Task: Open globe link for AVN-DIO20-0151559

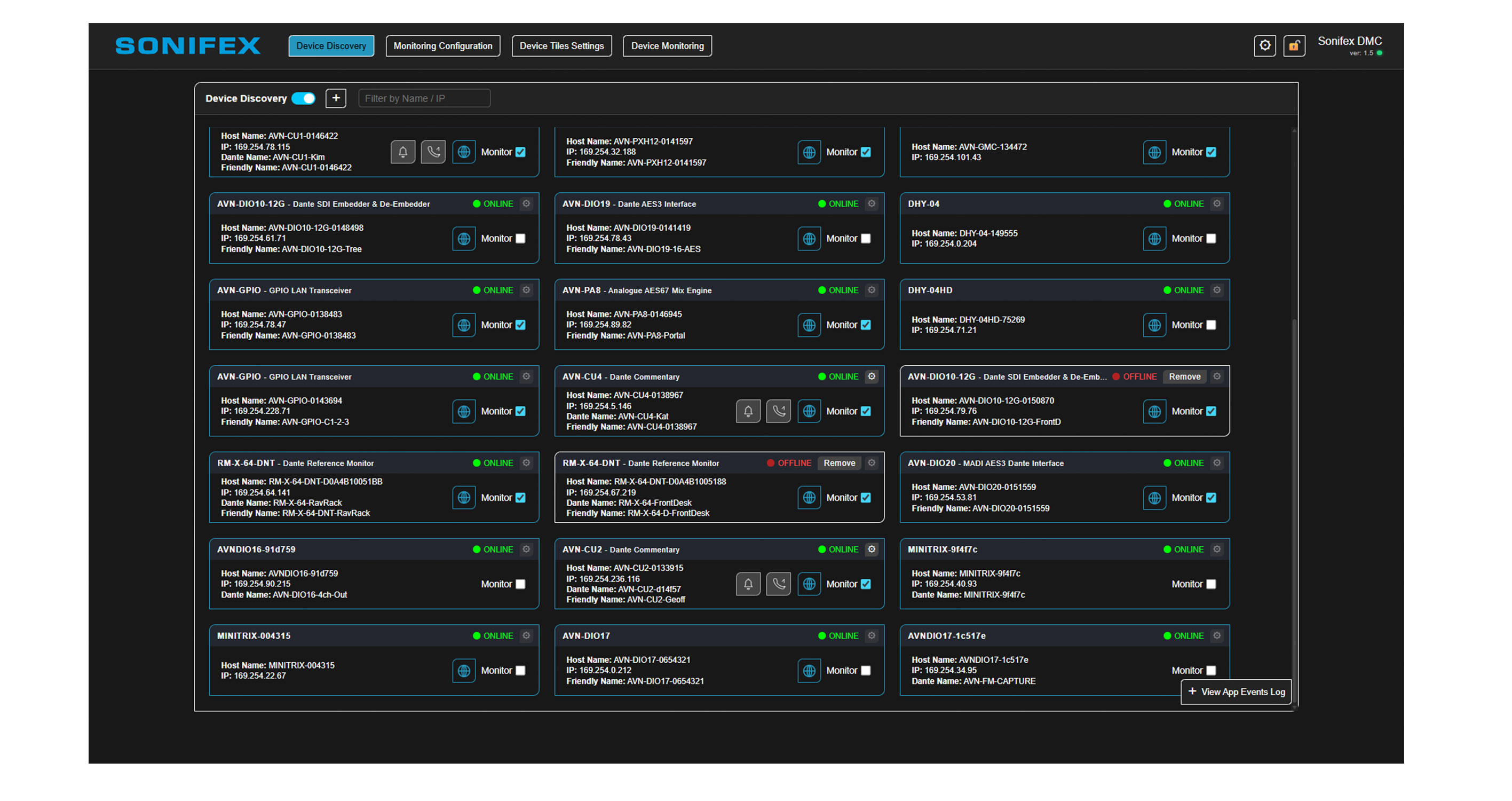Action: point(1154,497)
